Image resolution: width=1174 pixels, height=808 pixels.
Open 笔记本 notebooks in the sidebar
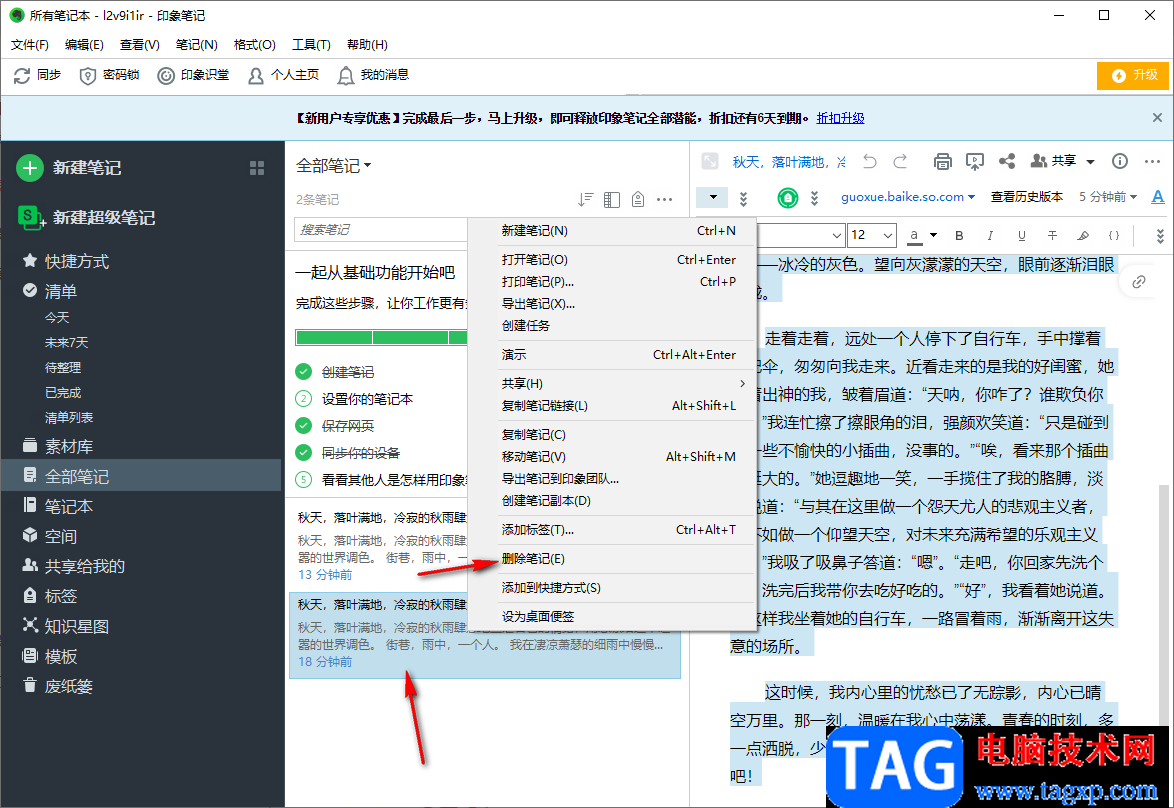[58, 506]
